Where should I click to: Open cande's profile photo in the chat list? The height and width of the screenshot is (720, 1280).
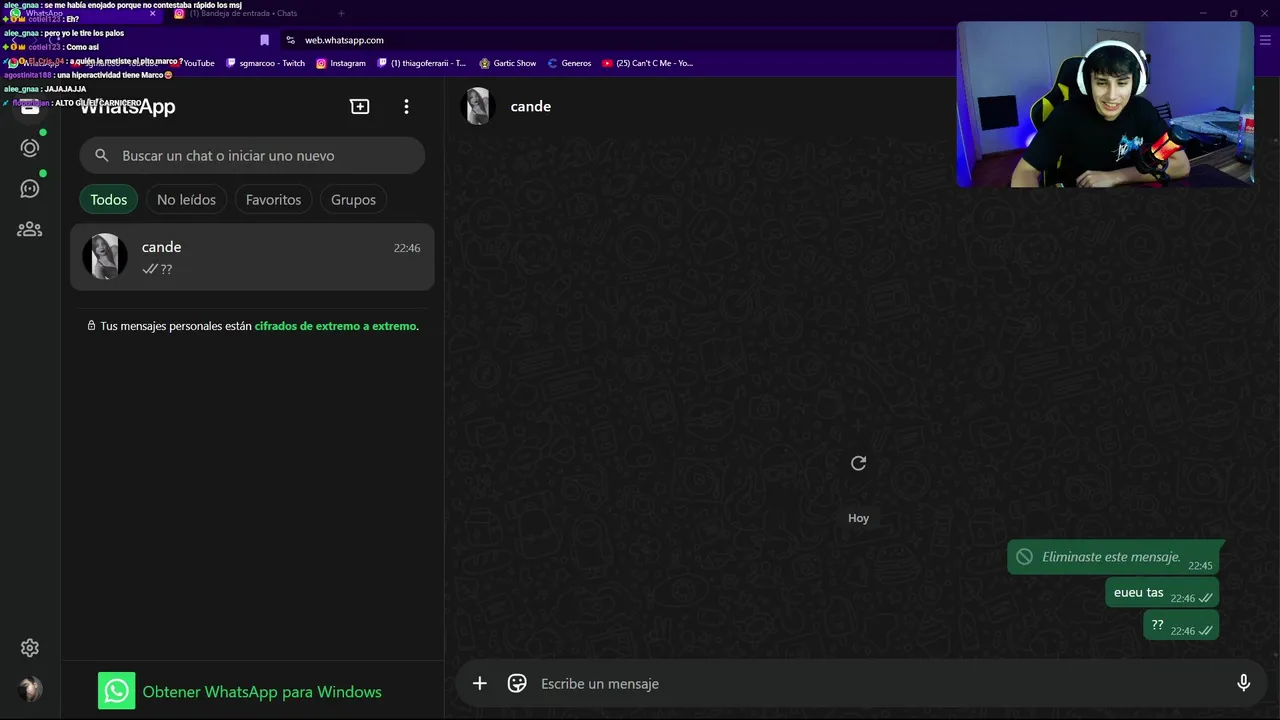click(x=105, y=256)
